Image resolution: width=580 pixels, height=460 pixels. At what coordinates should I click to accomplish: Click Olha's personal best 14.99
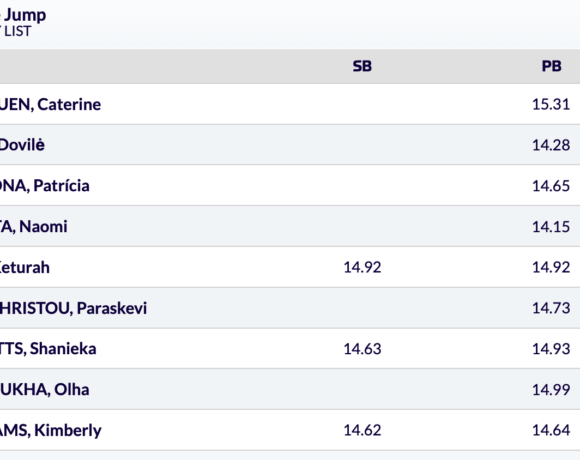click(x=551, y=389)
